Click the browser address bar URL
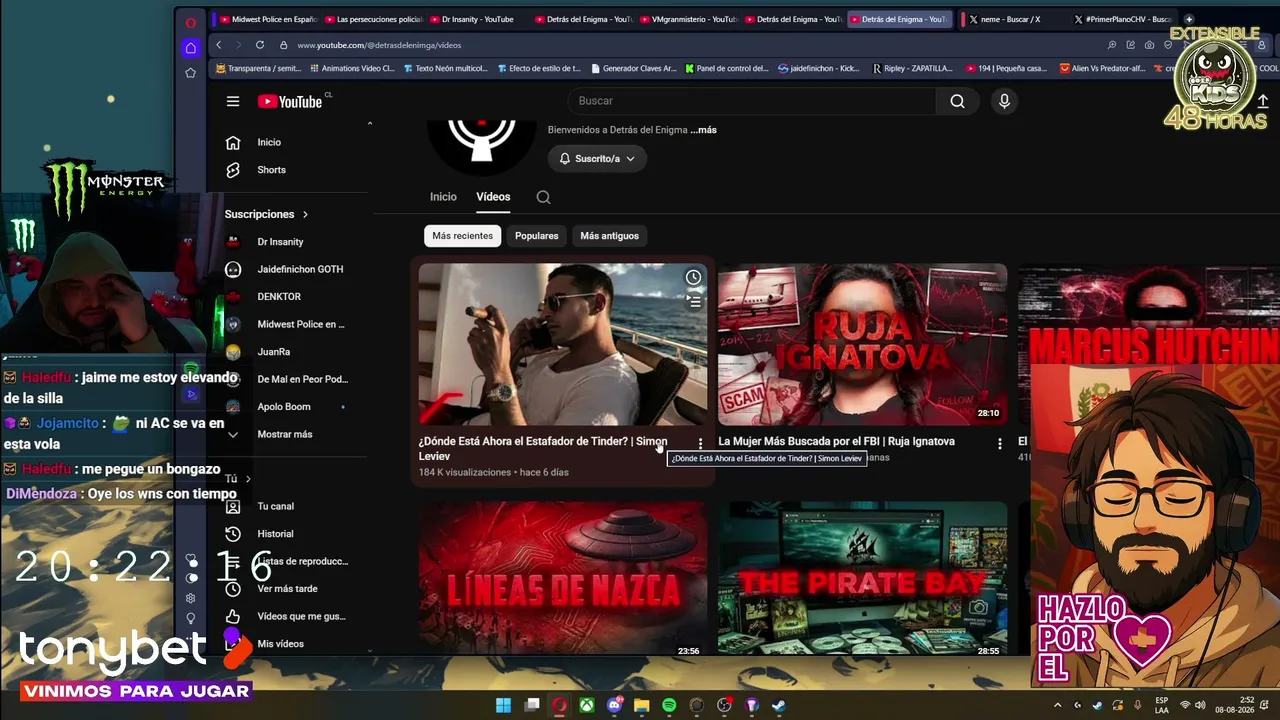1280x720 pixels. click(x=379, y=45)
